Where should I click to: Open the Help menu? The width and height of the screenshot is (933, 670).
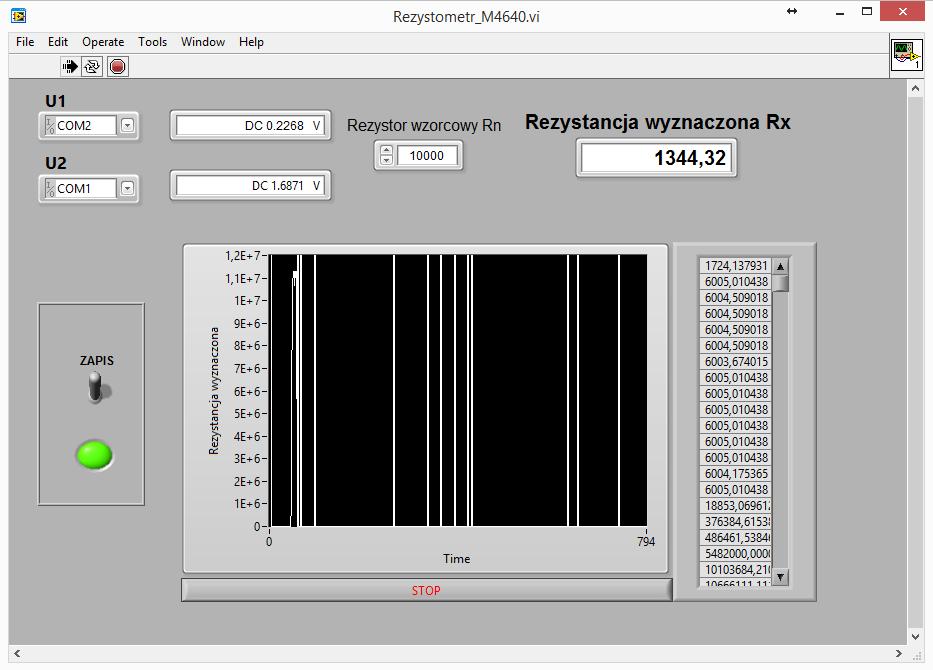[251, 42]
